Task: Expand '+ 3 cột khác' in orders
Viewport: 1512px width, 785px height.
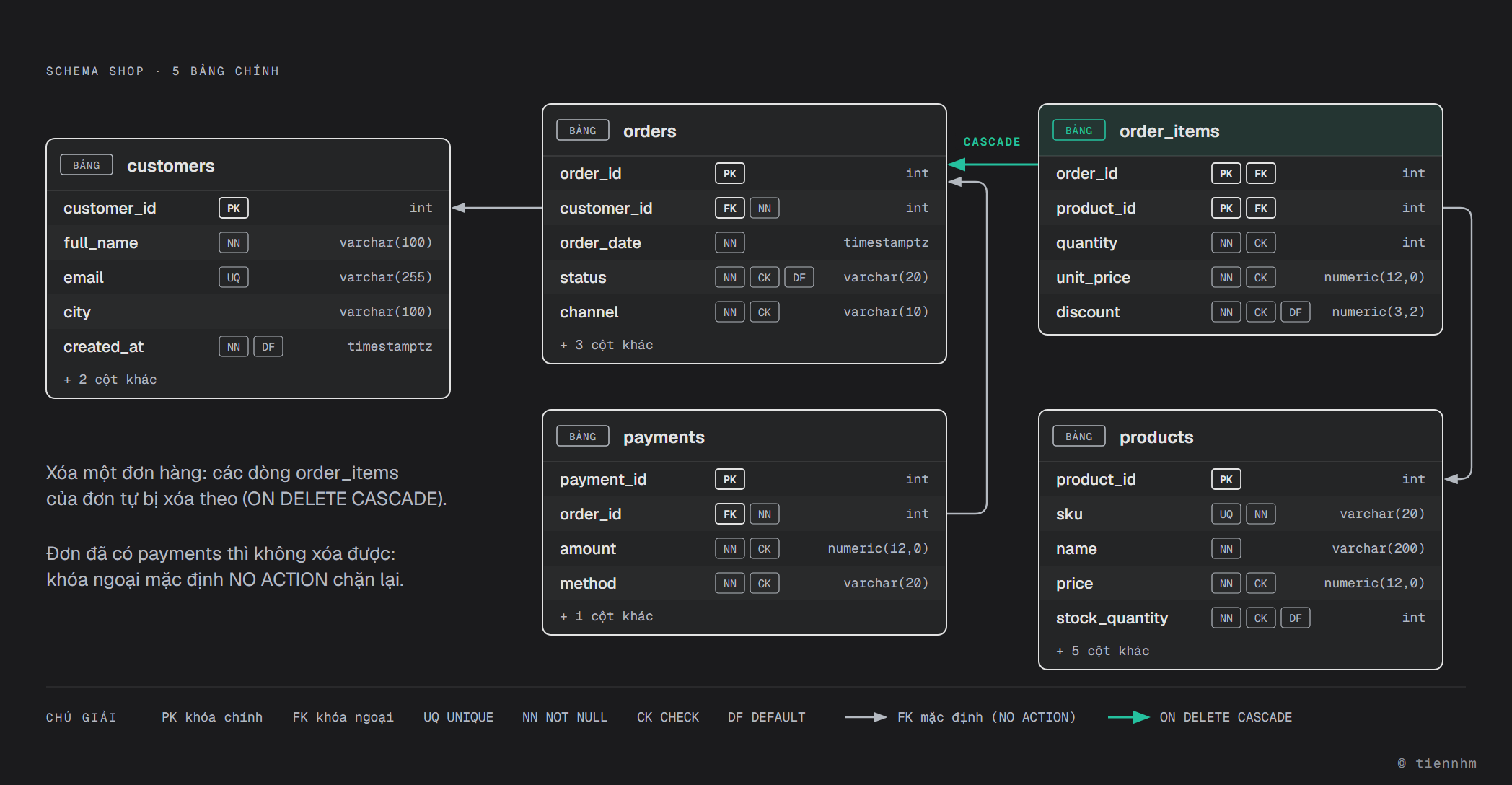Action: (x=607, y=345)
